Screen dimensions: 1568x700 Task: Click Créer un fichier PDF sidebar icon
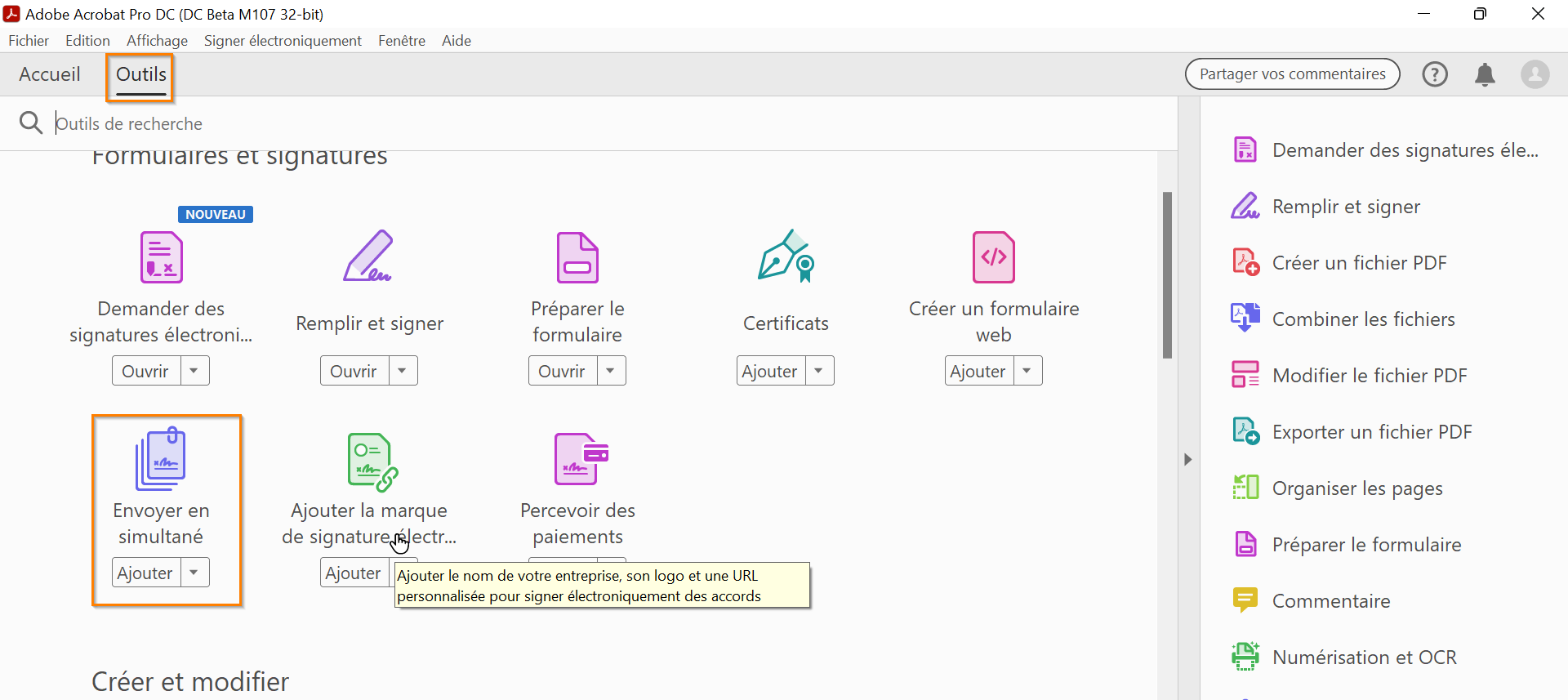pyautogui.click(x=1245, y=263)
